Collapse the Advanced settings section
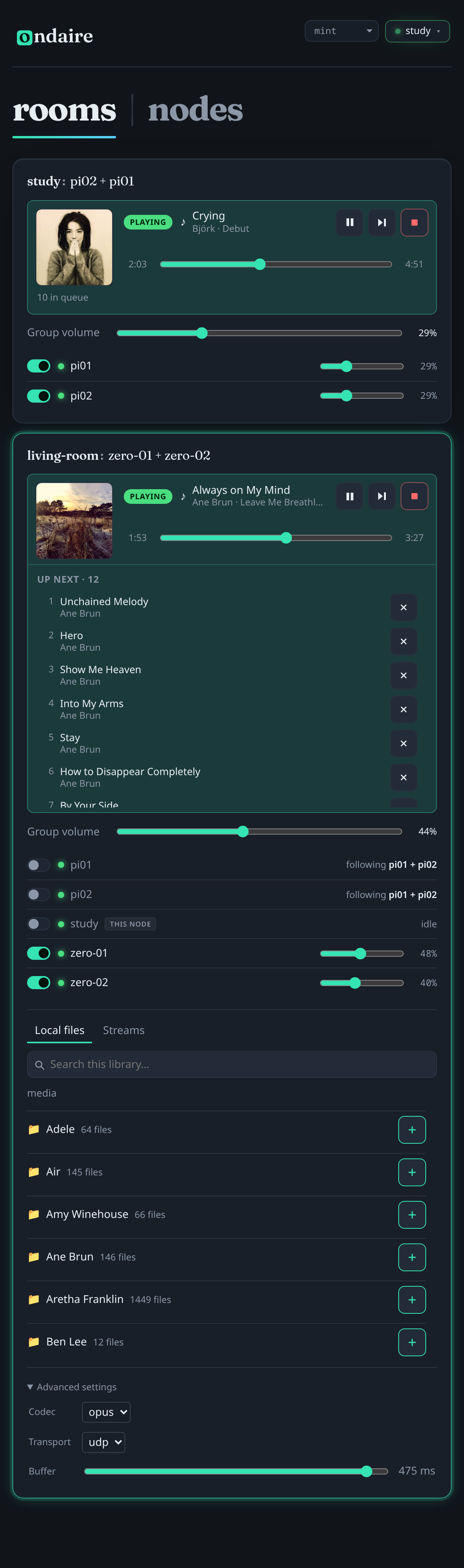This screenshot has width=464, height=1568. [x=72, y=1387]
